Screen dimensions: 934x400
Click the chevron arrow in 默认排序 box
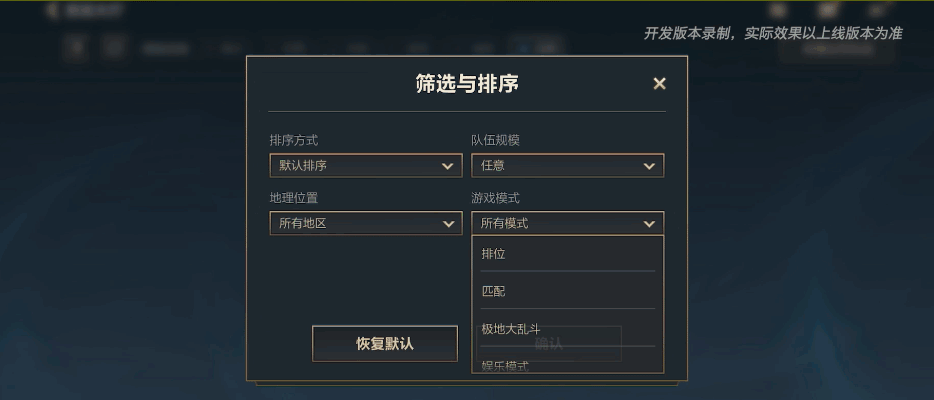448,166
